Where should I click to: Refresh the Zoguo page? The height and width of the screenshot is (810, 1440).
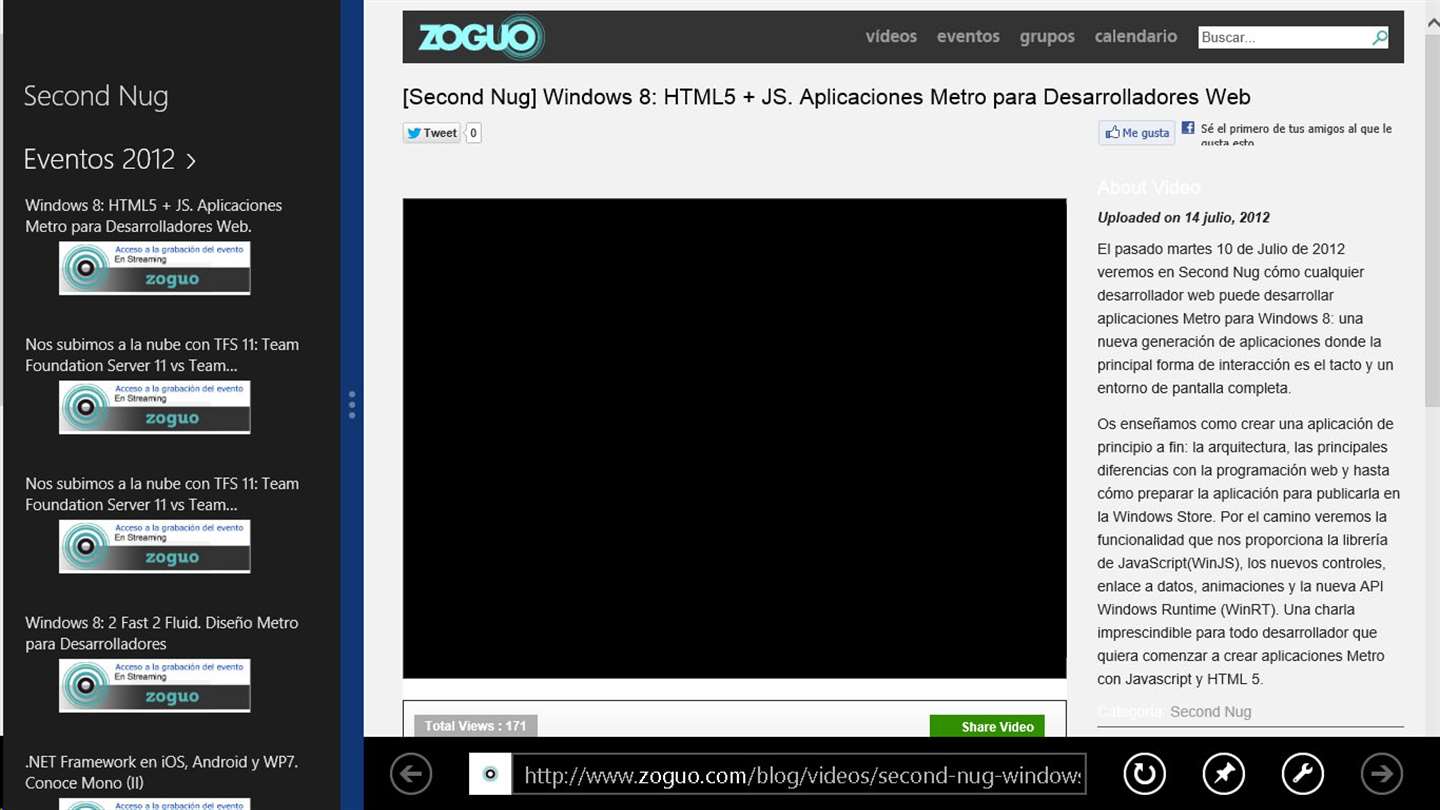tap(1144, 774)
